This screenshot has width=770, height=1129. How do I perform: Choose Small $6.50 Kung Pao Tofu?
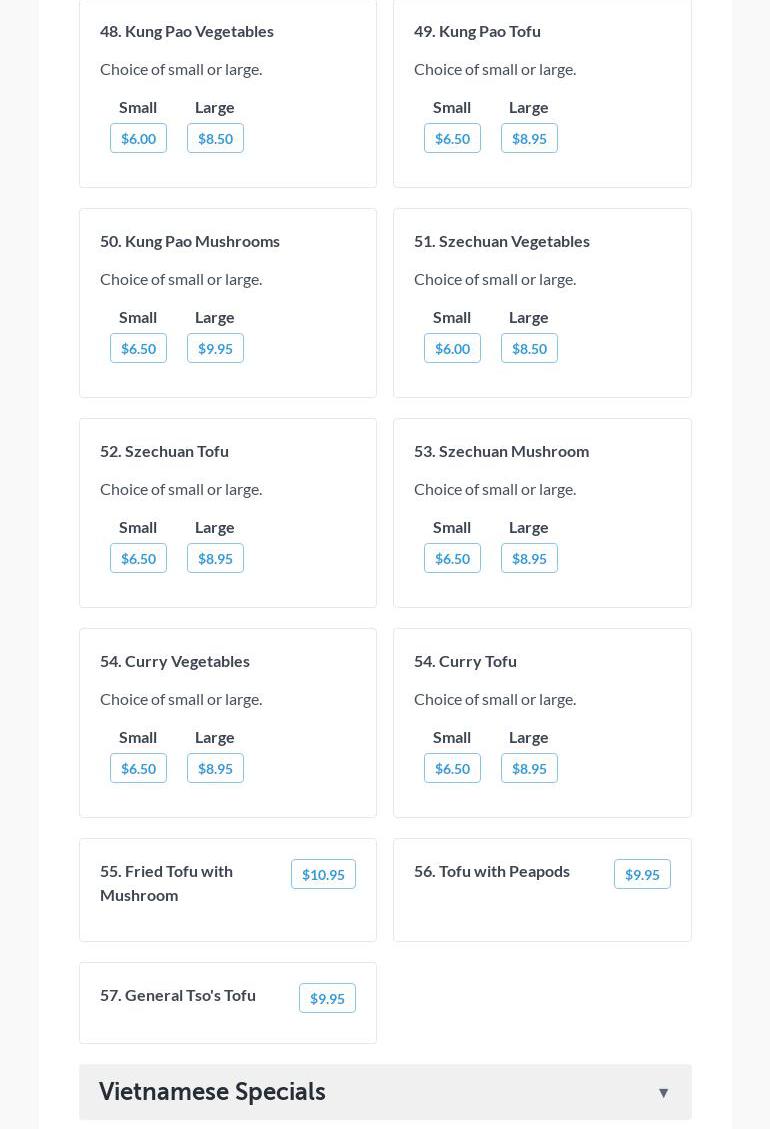452,138
